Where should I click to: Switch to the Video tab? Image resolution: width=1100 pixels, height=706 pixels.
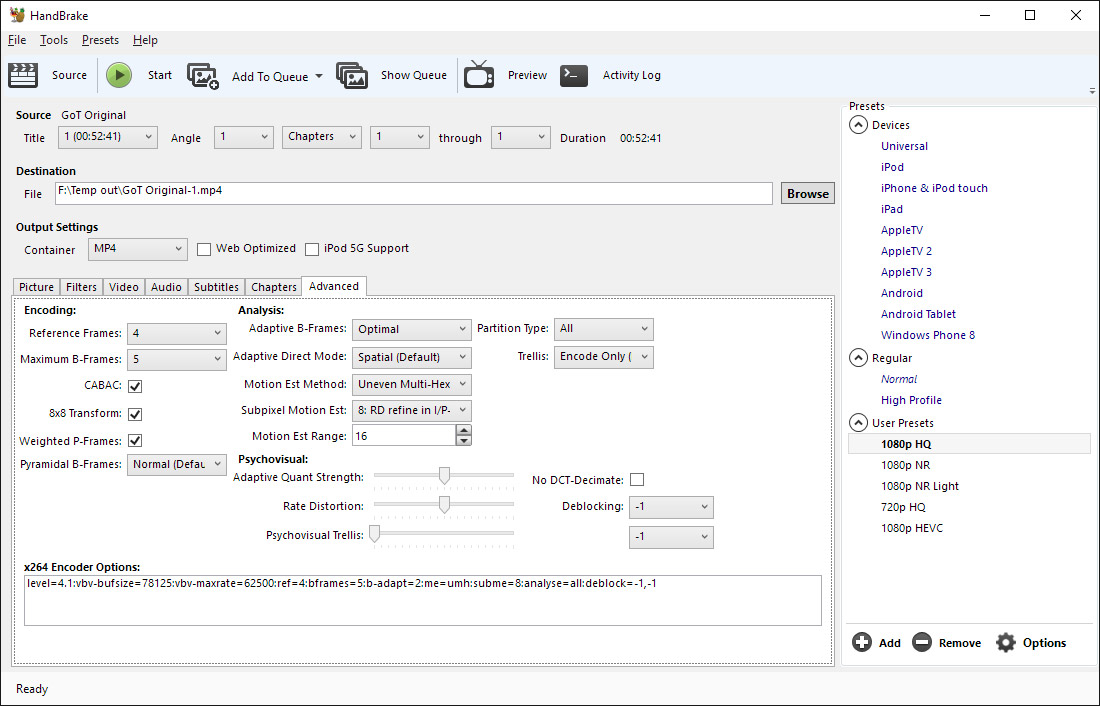coord(124,287)
